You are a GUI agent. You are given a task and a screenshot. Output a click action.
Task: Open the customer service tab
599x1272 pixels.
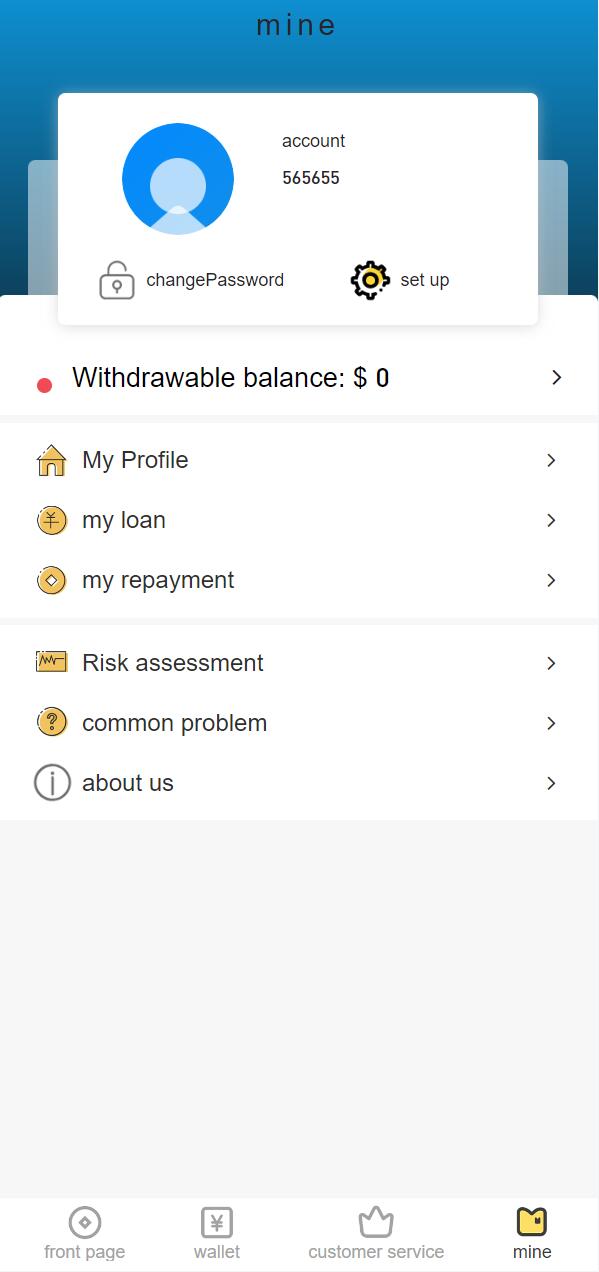coord(376,1234)
